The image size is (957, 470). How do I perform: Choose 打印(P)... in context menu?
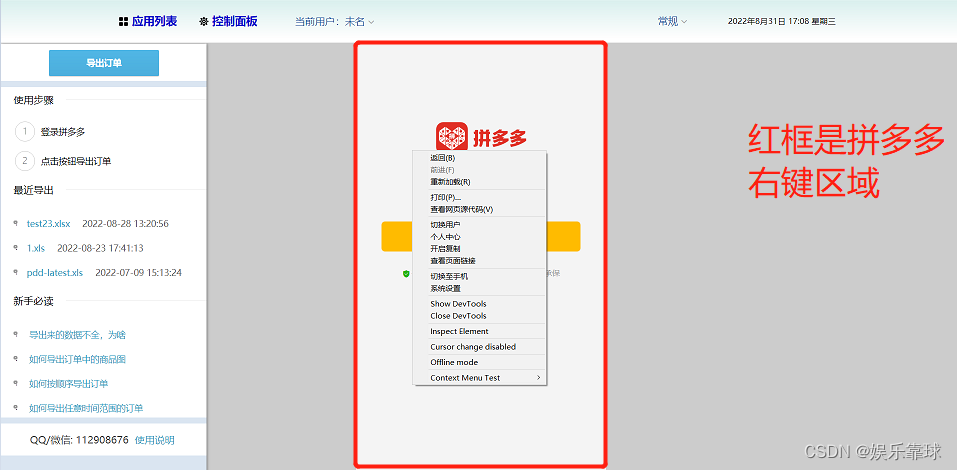pos(480,197)
